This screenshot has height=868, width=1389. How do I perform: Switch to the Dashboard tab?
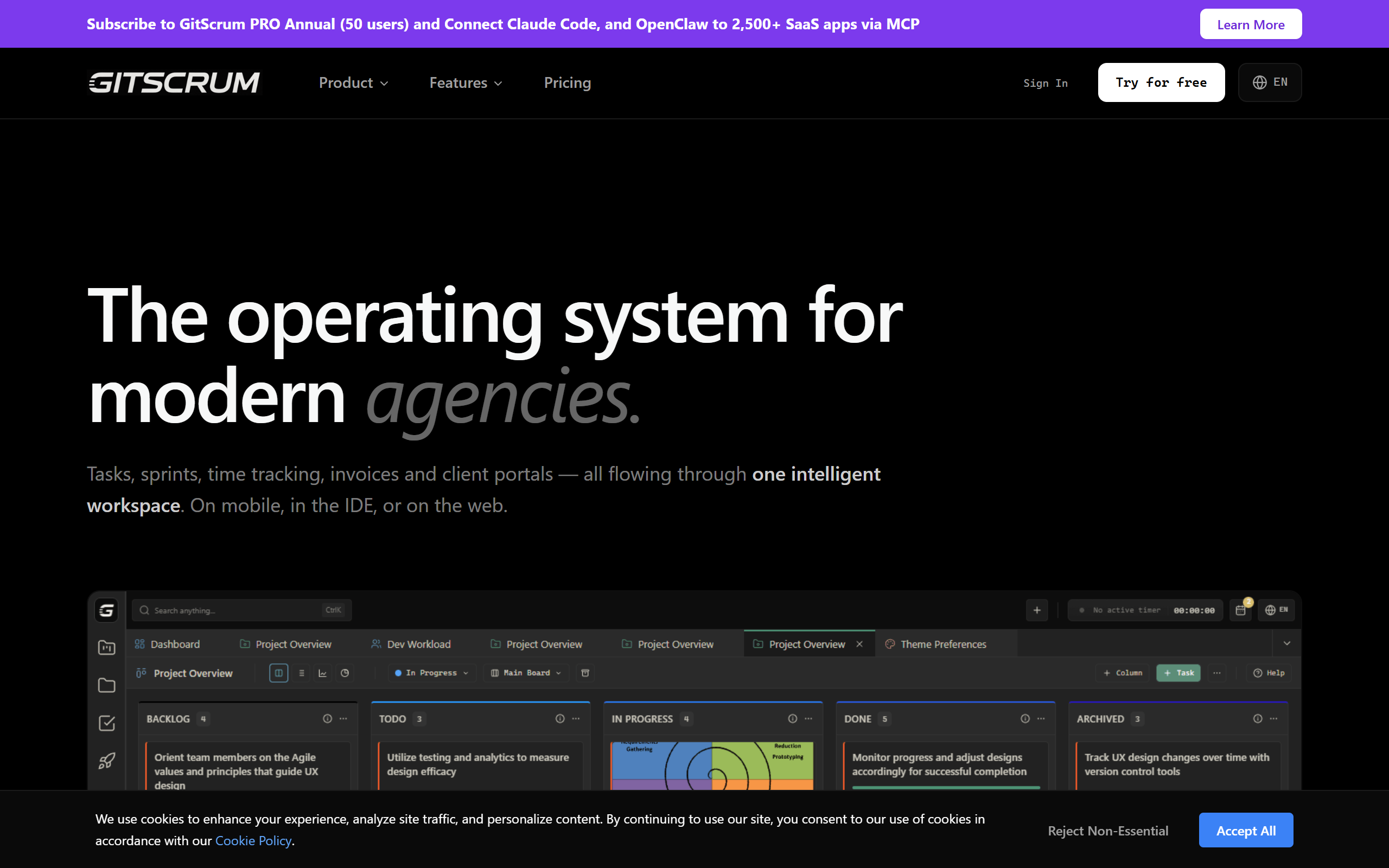click(167, 644)
